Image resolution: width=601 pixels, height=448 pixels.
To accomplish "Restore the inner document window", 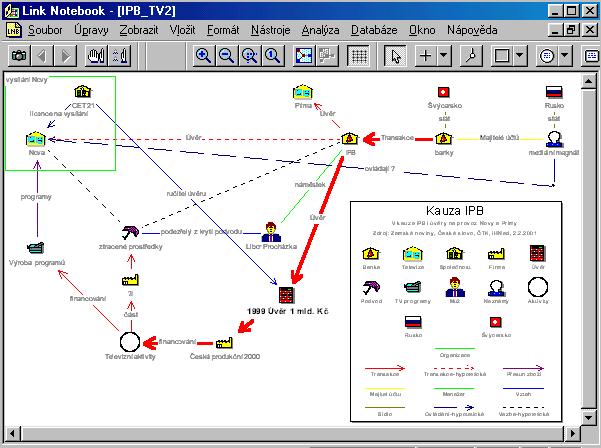I will click(x=571, y=30).
